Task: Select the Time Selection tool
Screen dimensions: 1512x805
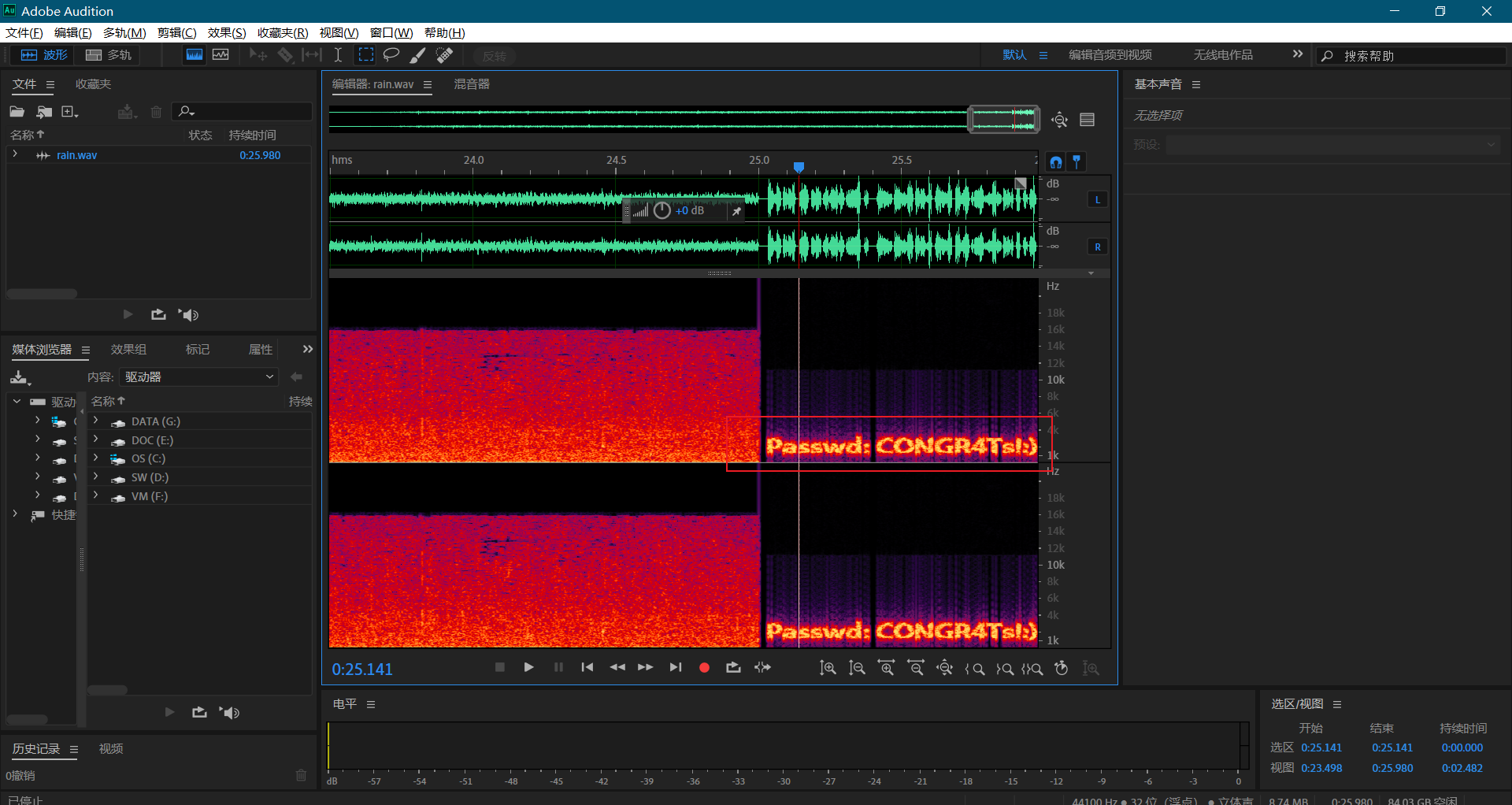Action: [338, 55]
